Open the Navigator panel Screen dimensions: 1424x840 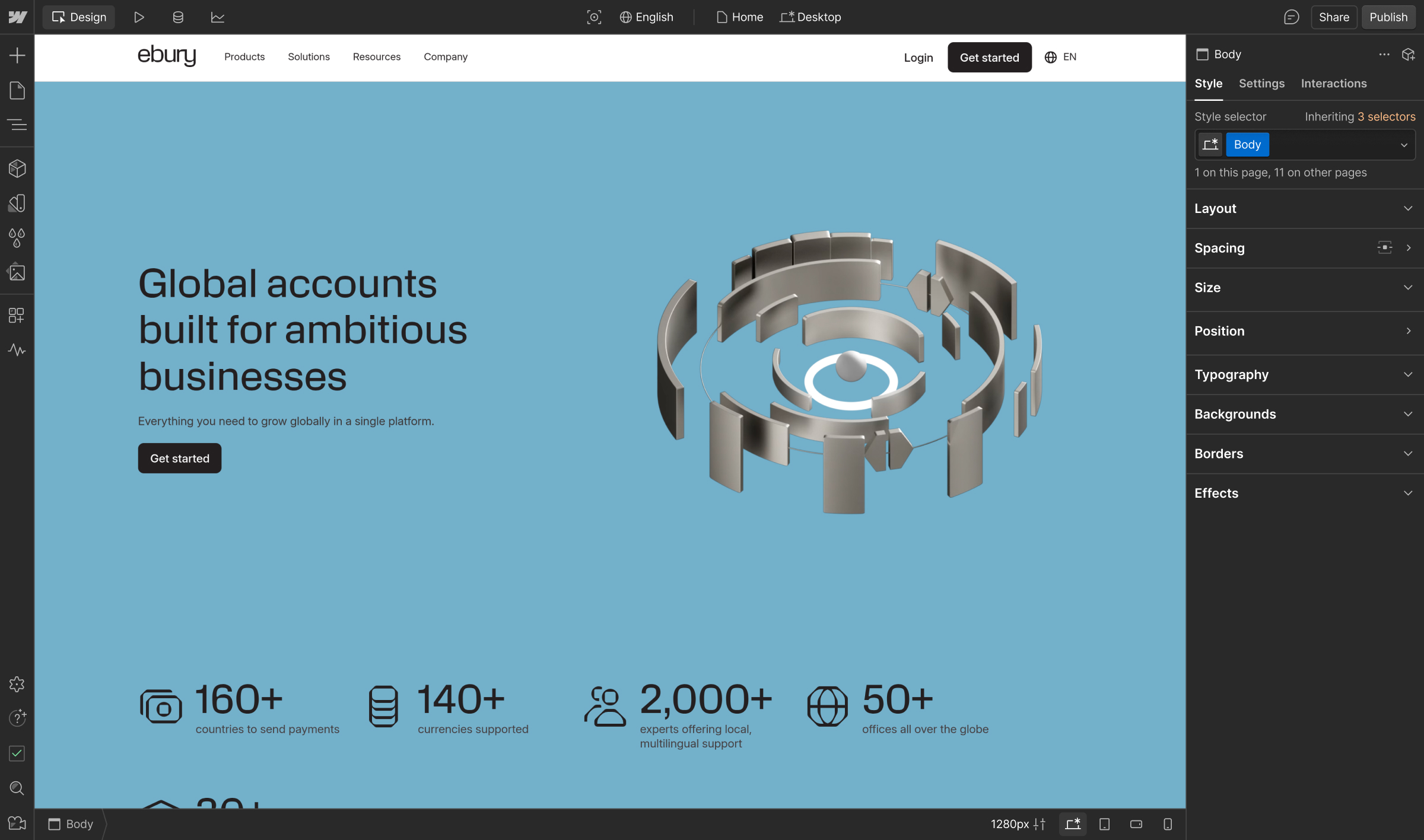[x=17, y=125]
